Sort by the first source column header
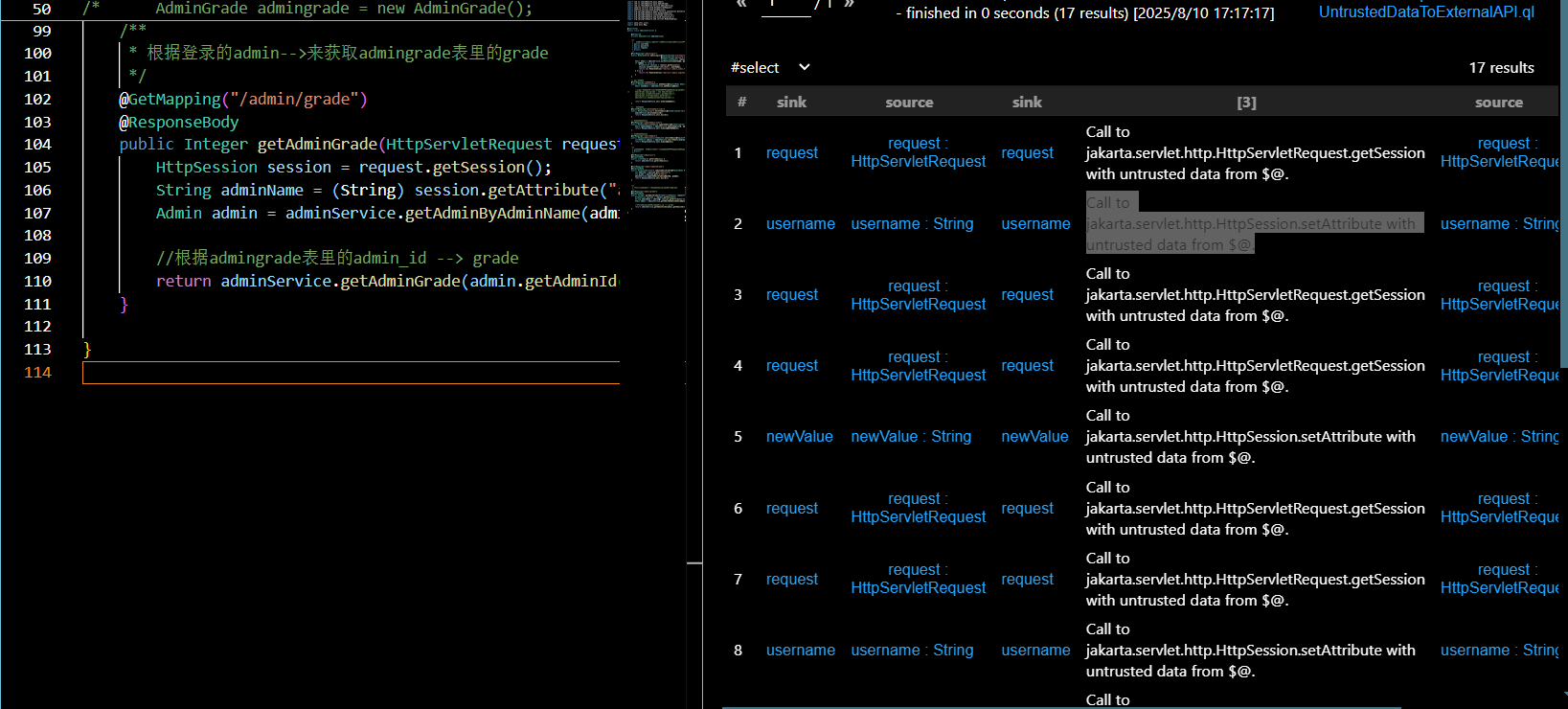 (x=909, y=103)
